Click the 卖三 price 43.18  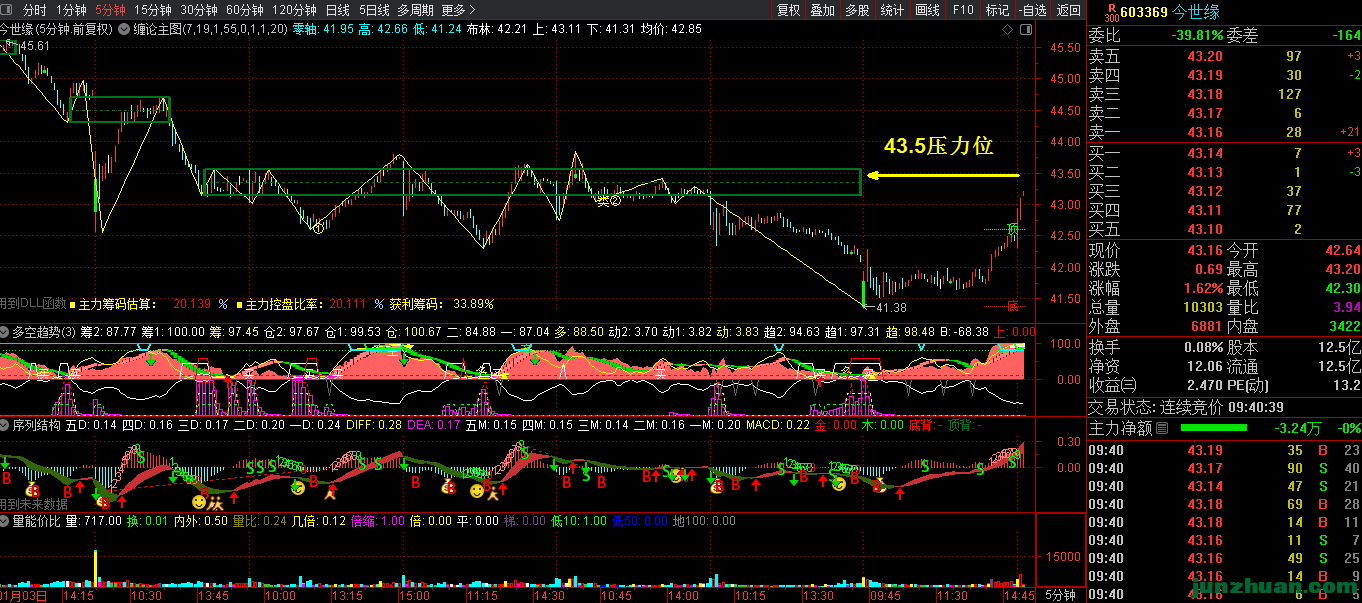point(1205,94)
